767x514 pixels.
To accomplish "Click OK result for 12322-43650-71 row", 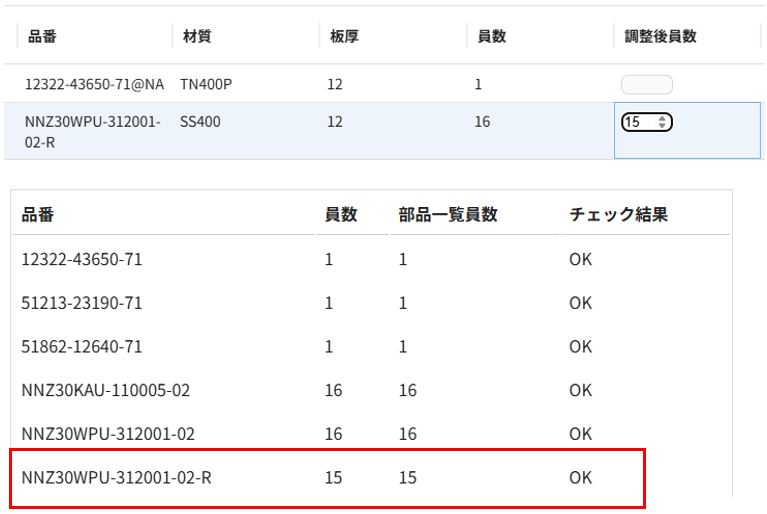I will (581, 259).
